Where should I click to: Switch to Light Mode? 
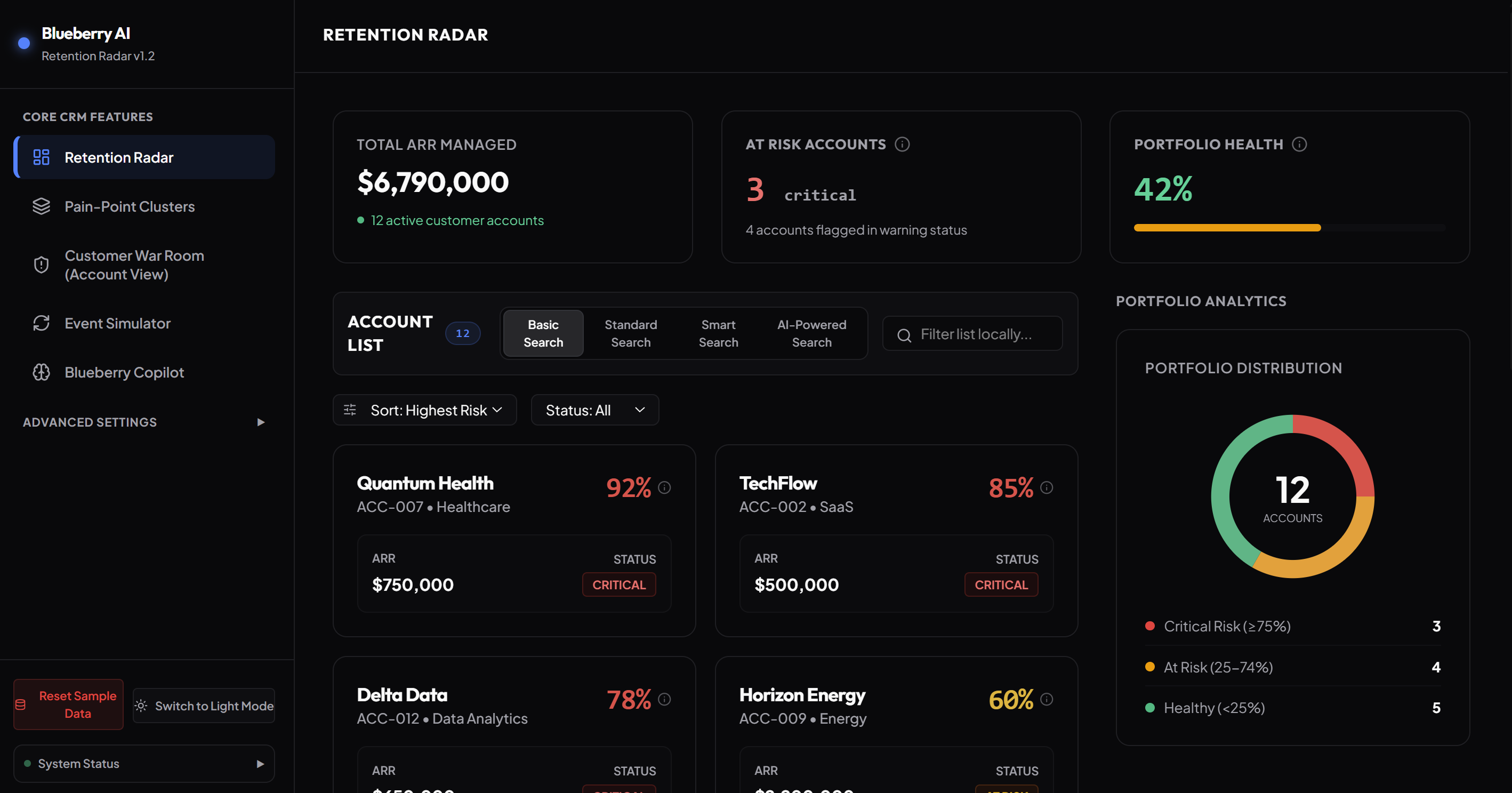(204, 706)
